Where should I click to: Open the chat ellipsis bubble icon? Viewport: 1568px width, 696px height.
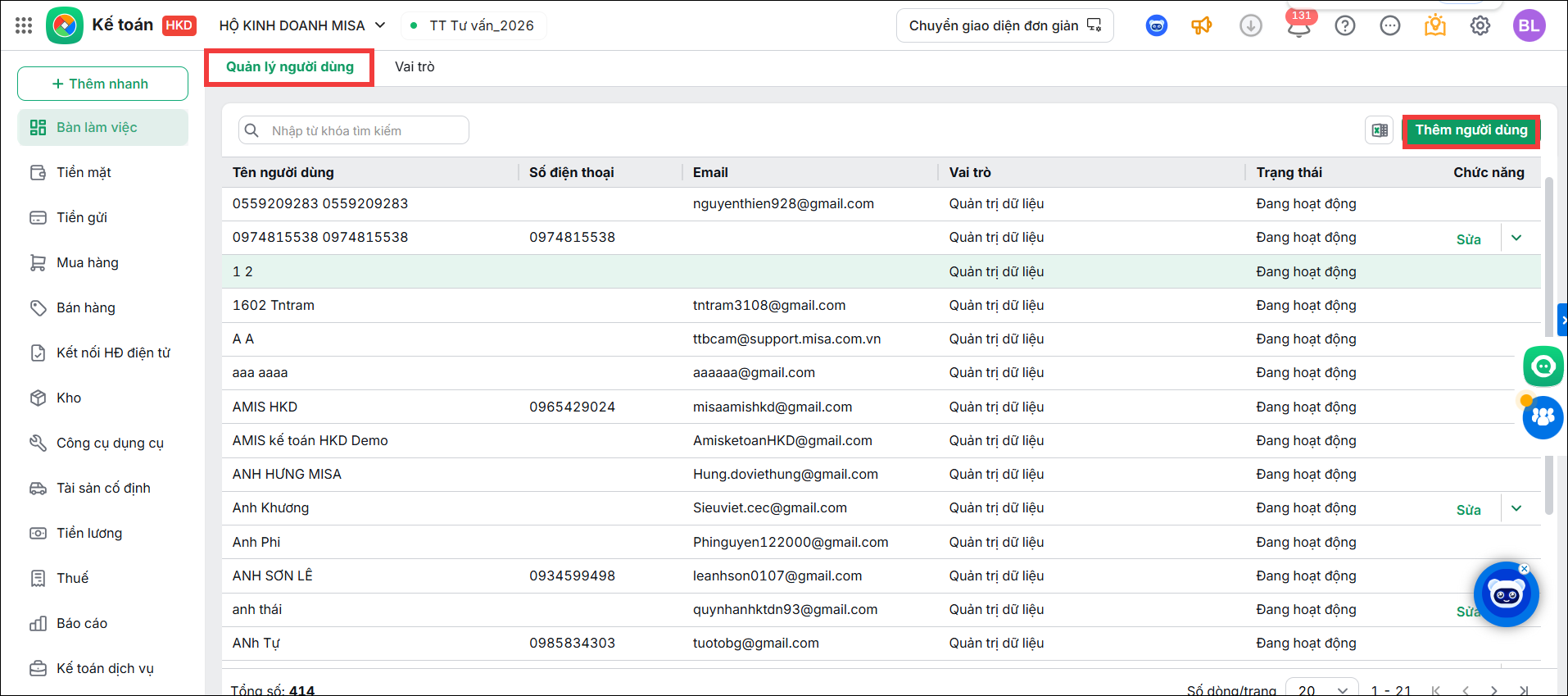(1390, 25)
